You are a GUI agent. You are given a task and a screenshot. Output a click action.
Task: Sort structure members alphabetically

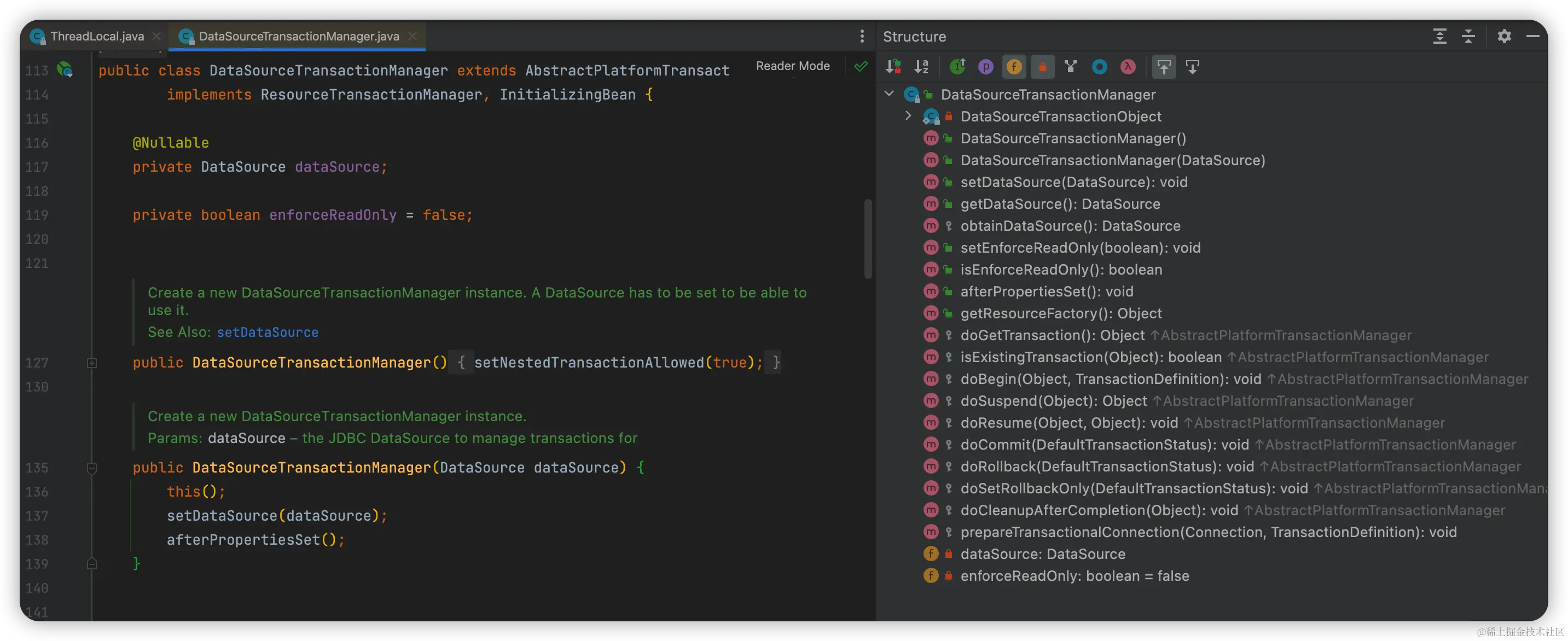[921, 67]
